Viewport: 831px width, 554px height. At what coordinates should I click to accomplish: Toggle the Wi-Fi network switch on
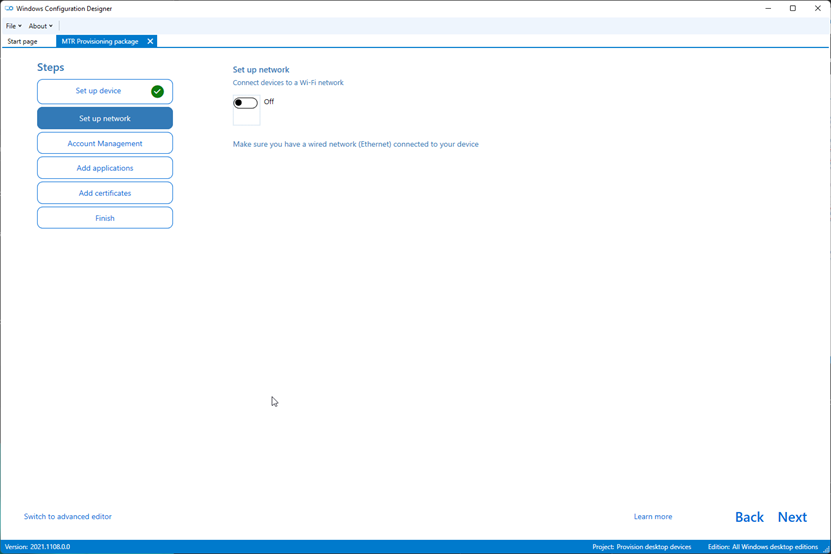pos(245,103)
